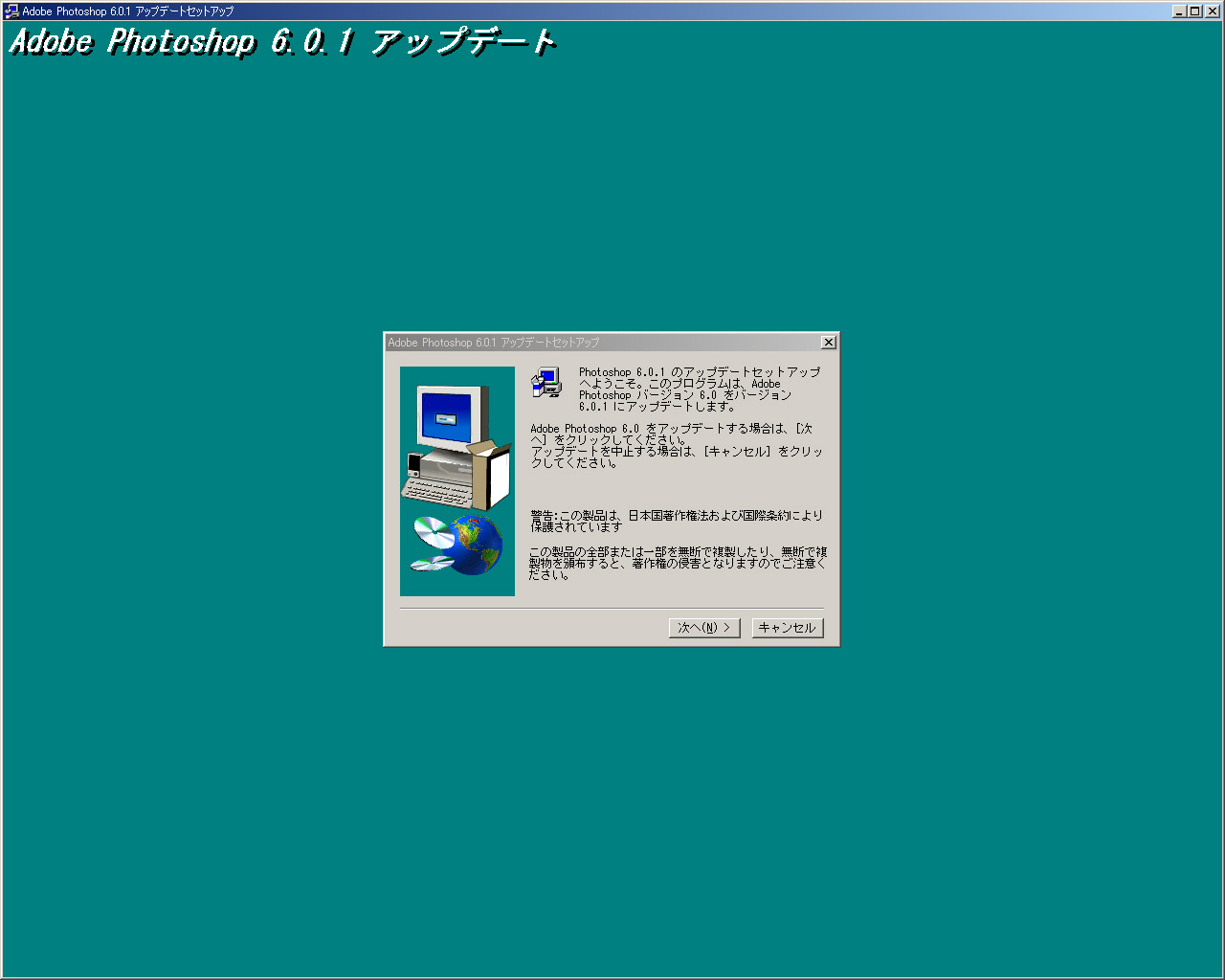The height and width of the screenshot is (980, 1225).
Task: Click the 警告 copyright warning text
Action: click(x=677, y=521)
